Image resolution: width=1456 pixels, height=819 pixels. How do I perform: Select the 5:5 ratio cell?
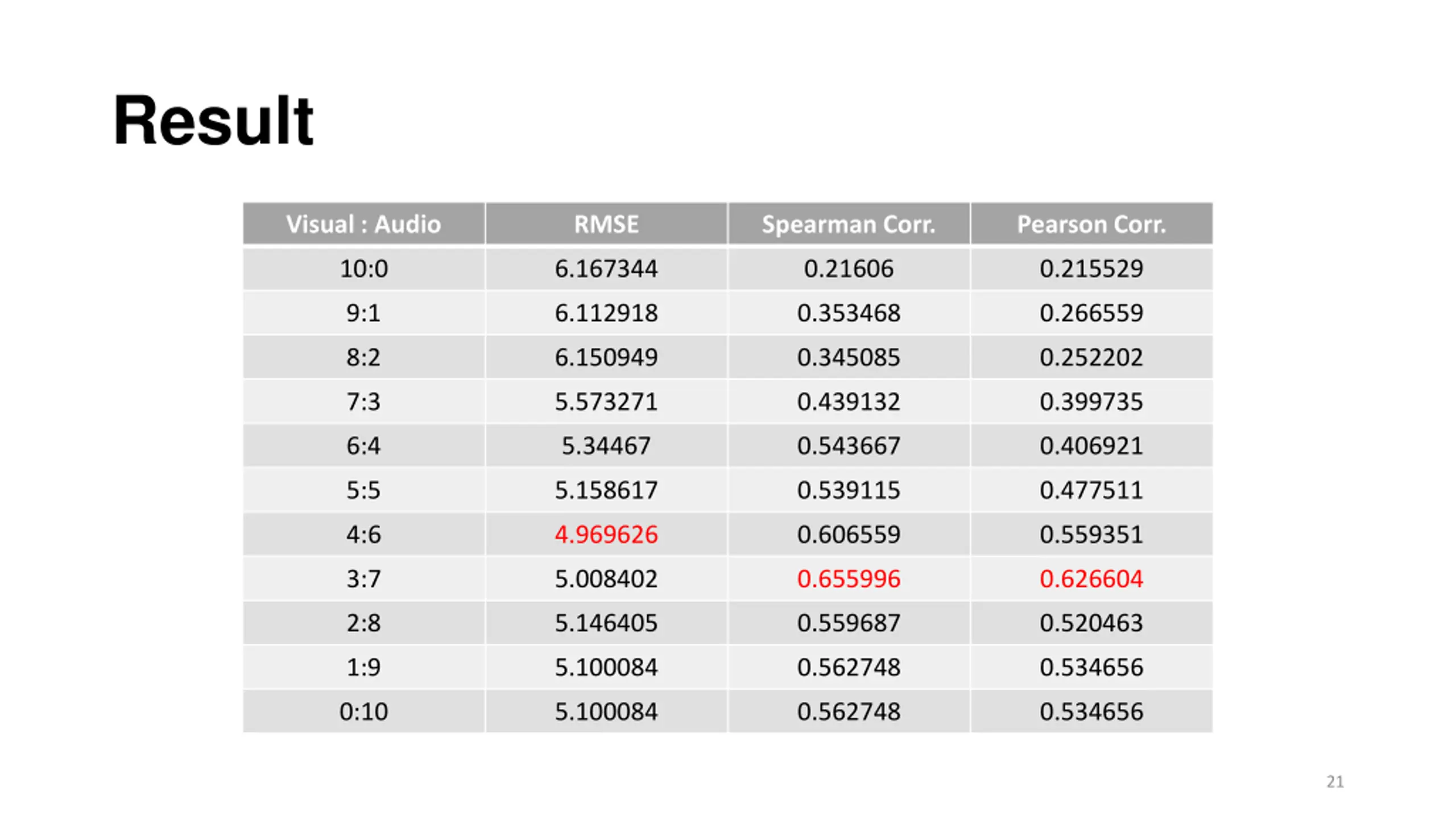[363, 490]
